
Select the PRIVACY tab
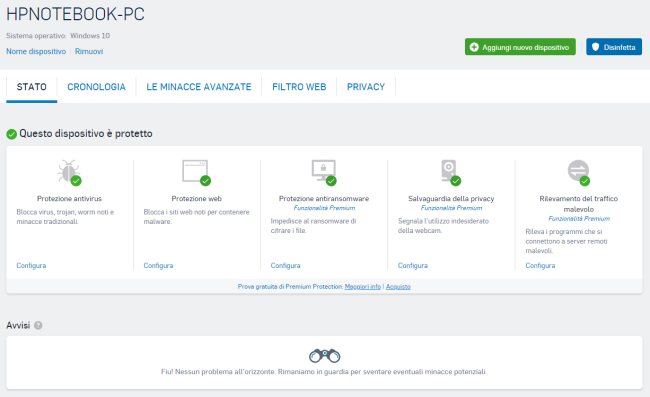(366, 87)
